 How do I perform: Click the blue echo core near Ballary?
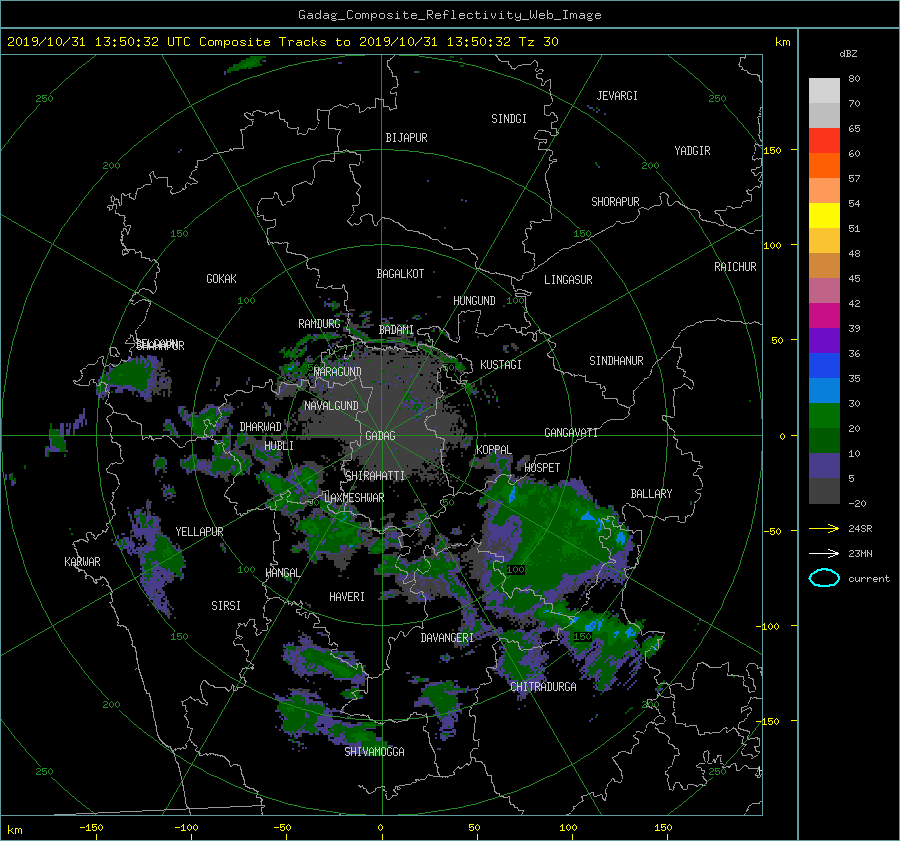620,538
